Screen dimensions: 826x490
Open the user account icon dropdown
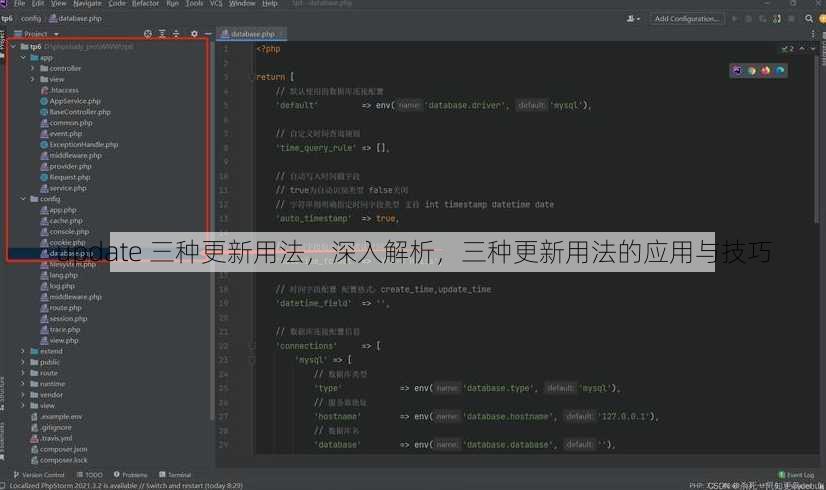(633, 18)
